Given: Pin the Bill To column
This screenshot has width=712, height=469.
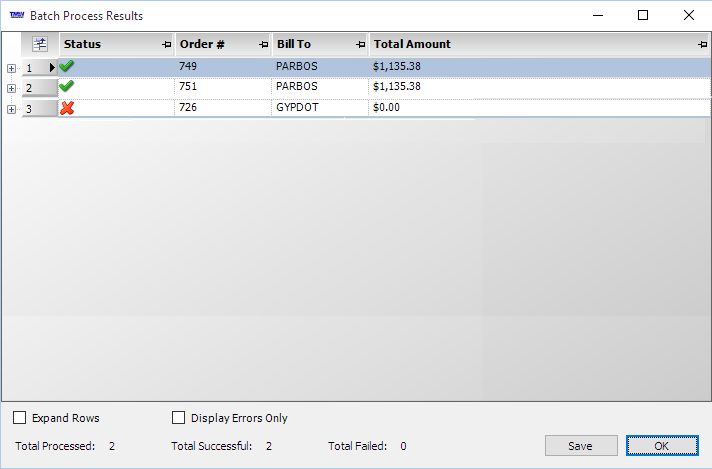Looking at the screenshot, I should pyautogui.click(x=360, y=45).
